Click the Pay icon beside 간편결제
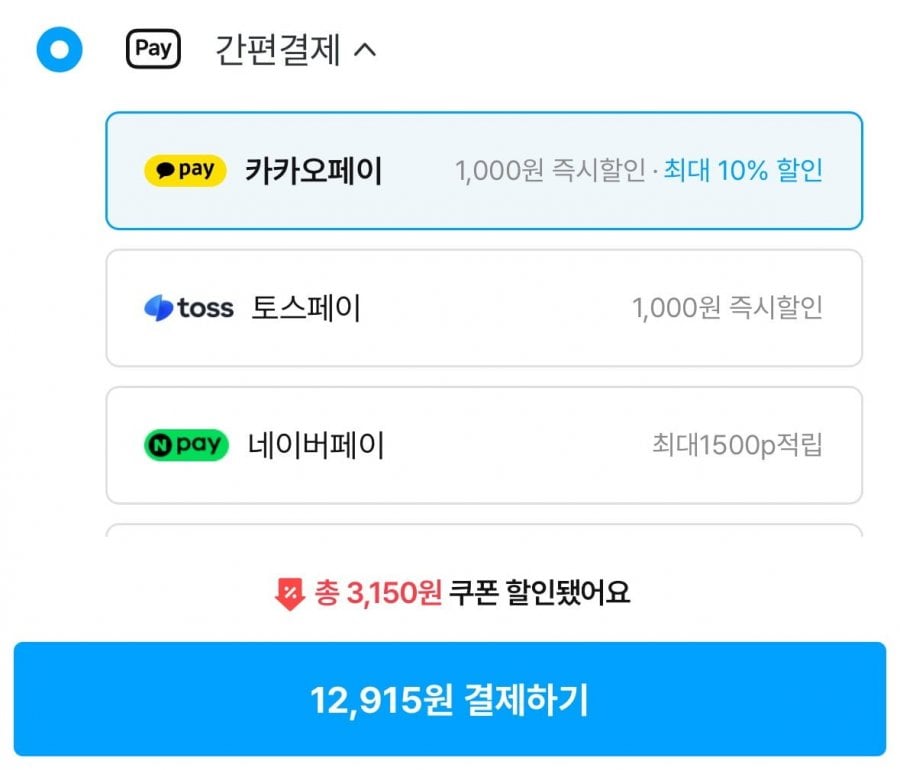The height and width of the screenshot is (770, 900). coord(153,49)
